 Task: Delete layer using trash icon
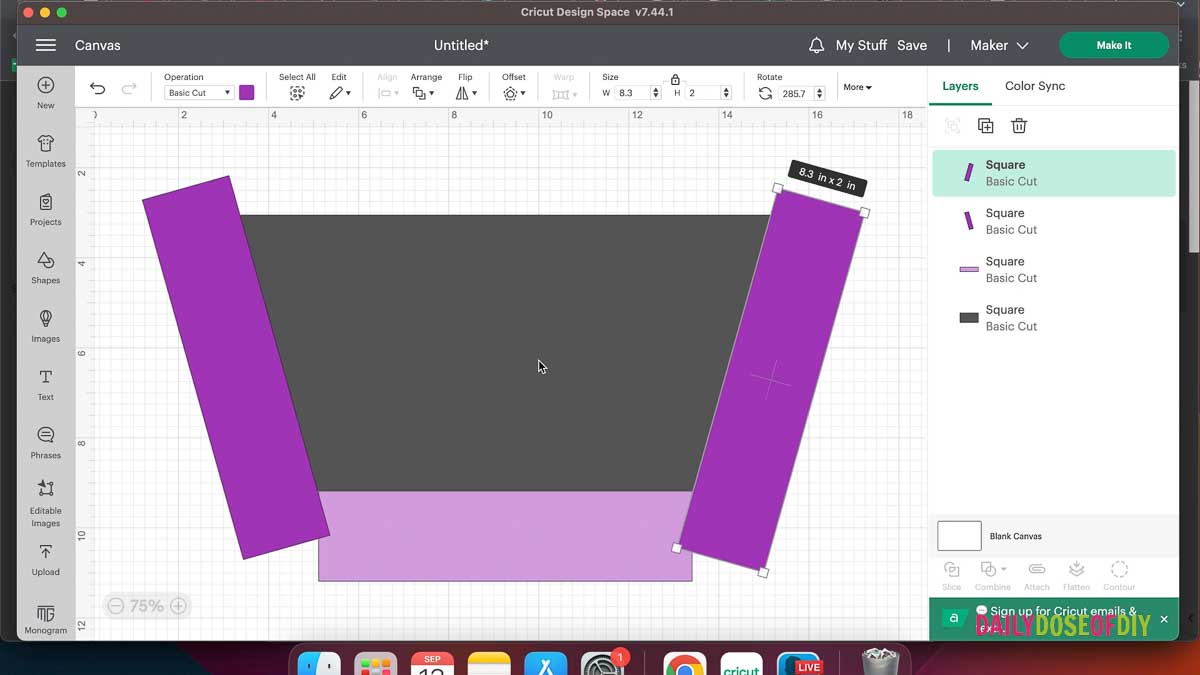tap(1018, 126)
